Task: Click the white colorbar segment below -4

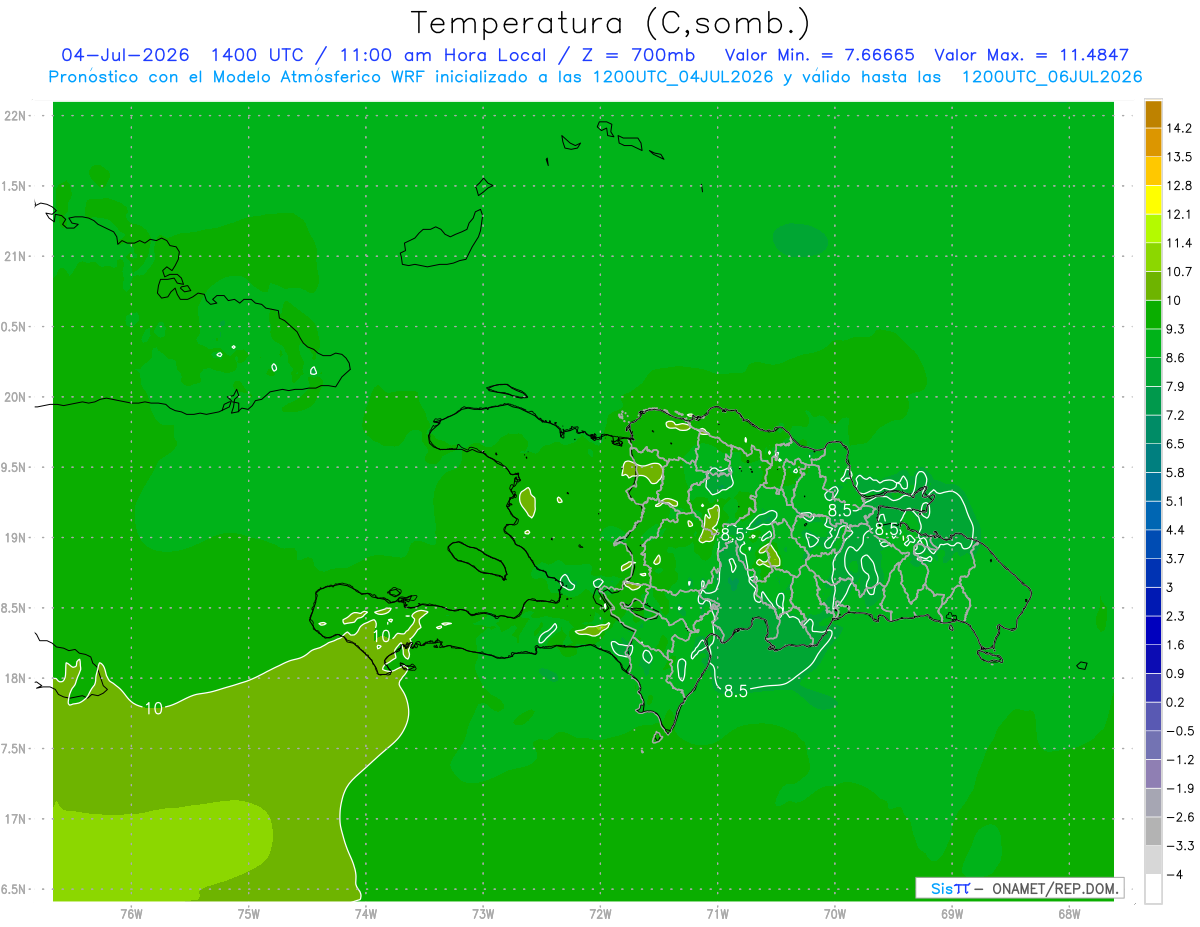Action: pyautogui.click(x=1153, y=888)
